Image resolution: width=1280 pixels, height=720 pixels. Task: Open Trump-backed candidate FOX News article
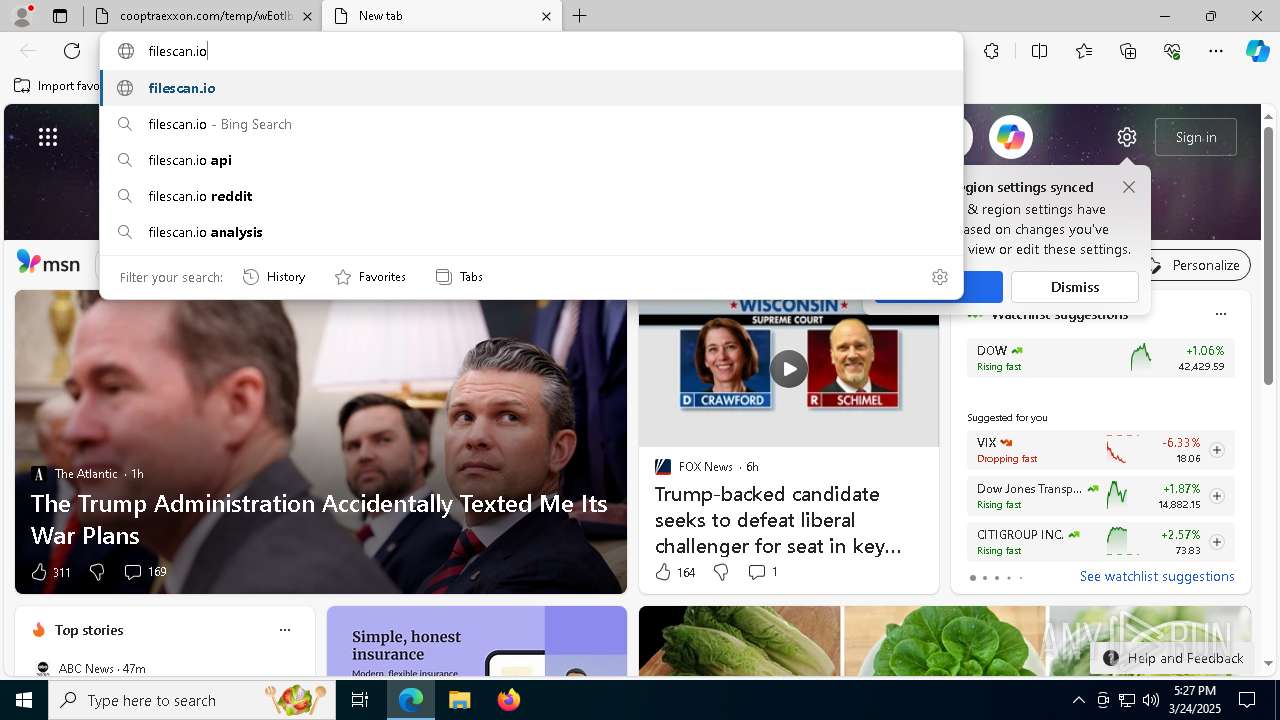[x=778, y=520]
